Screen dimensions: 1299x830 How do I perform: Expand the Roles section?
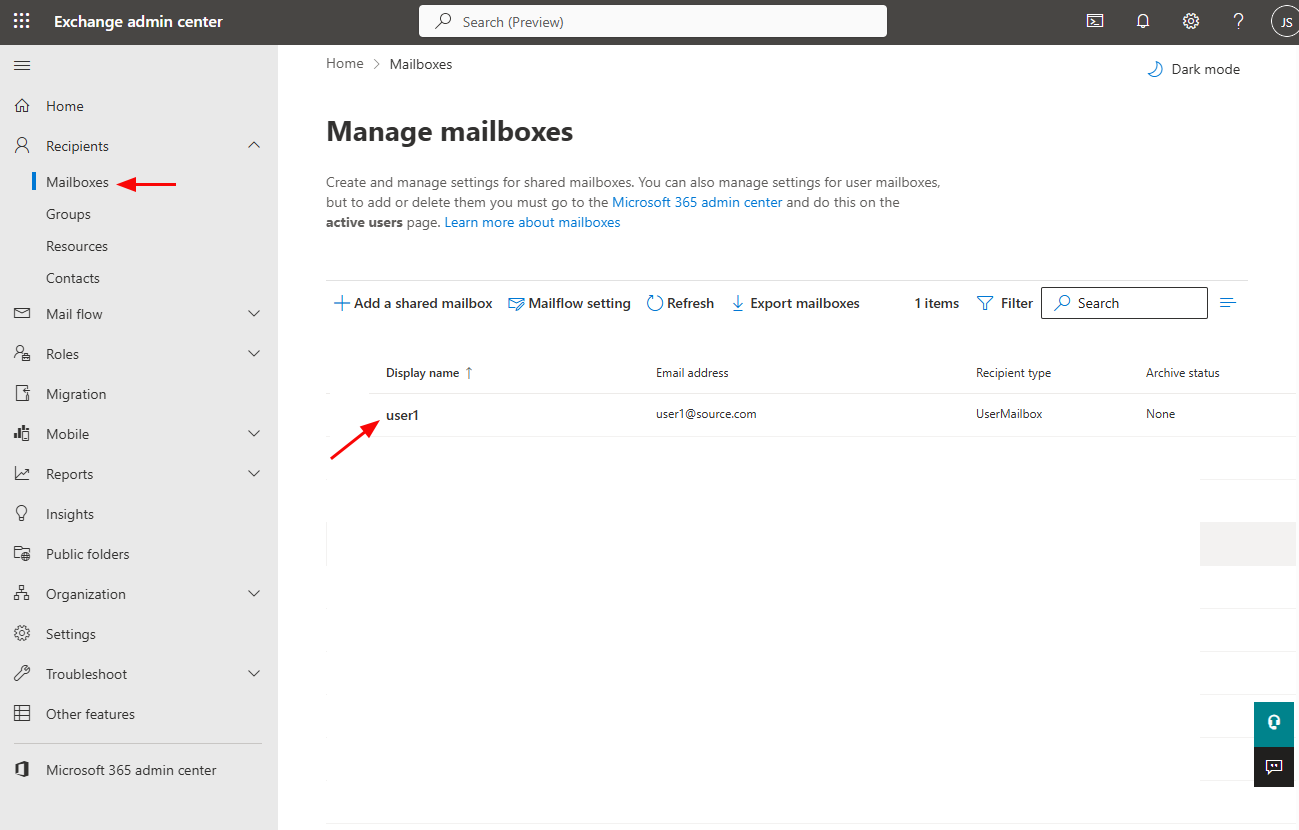click(x=254, y=354)
